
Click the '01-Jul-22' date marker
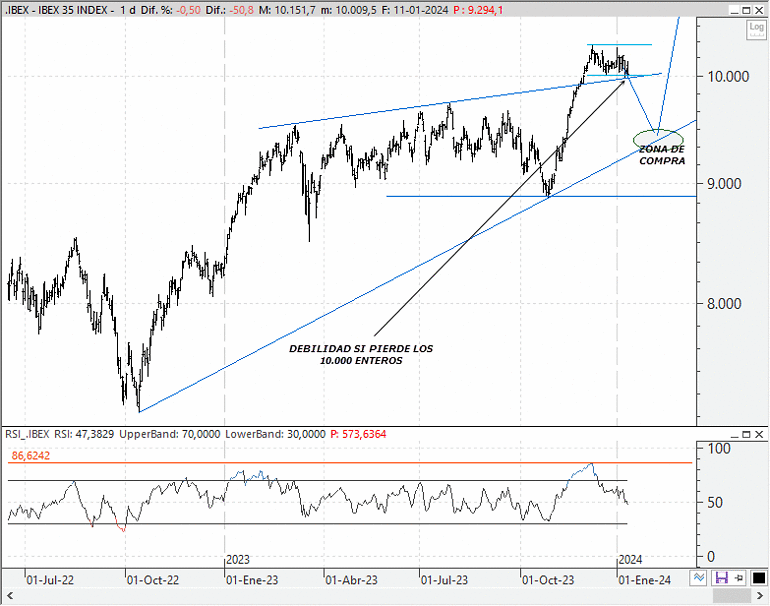pyautogui.click(x=50, y=580)
